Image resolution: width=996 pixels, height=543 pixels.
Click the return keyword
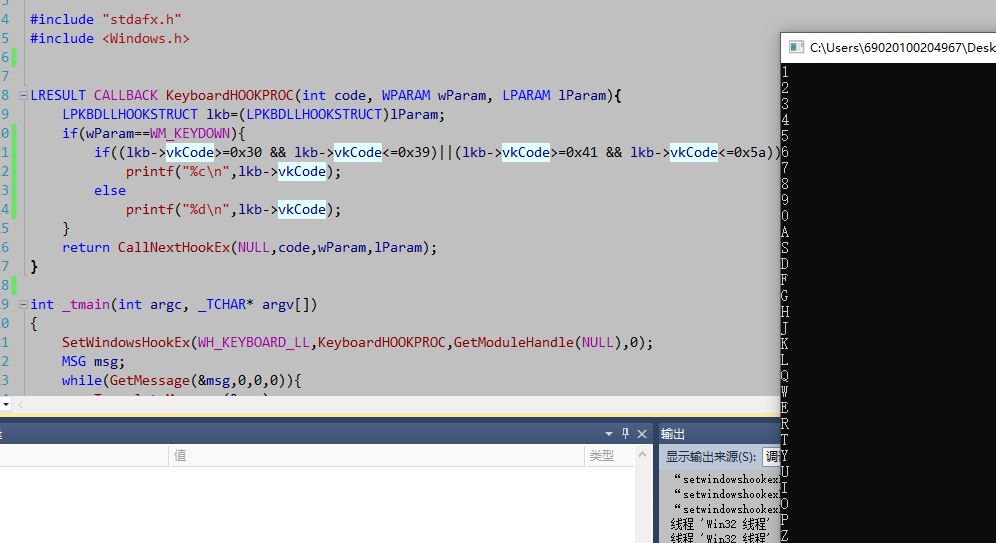pyautogui.click(x=86, y=248)
